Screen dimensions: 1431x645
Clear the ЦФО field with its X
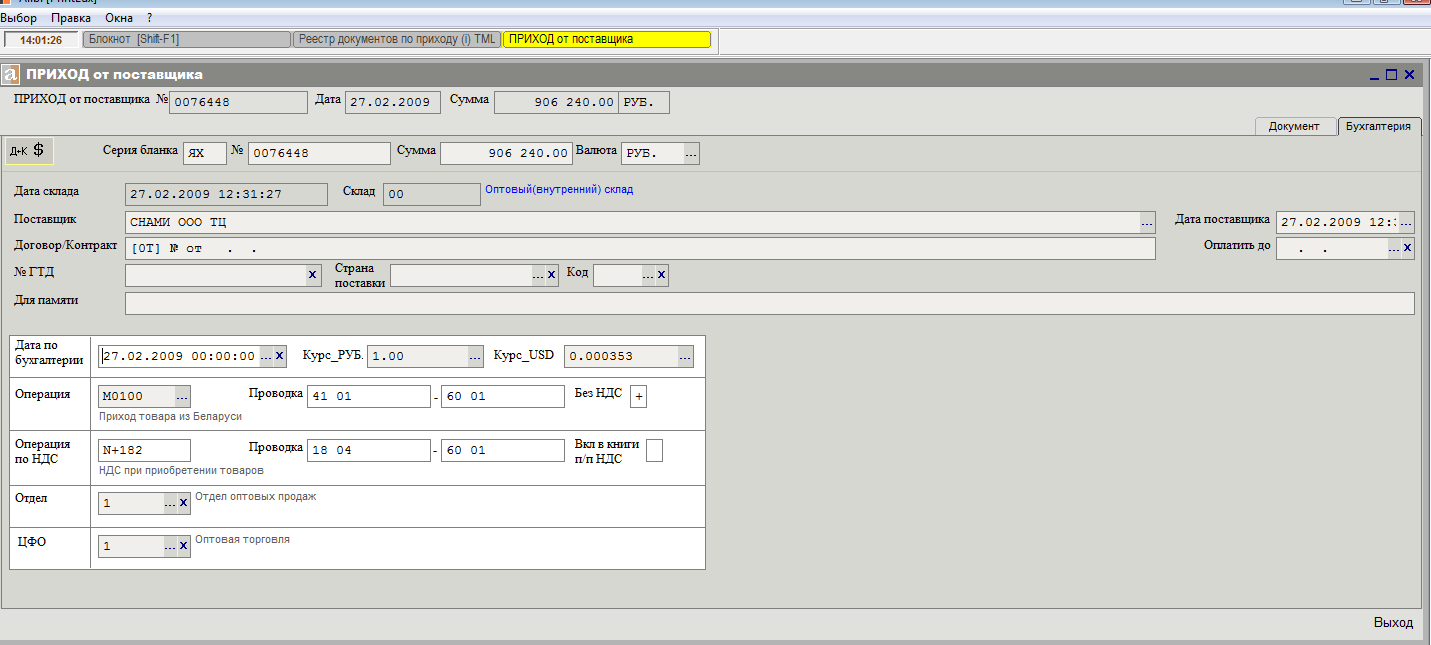[x=183, y=546]
